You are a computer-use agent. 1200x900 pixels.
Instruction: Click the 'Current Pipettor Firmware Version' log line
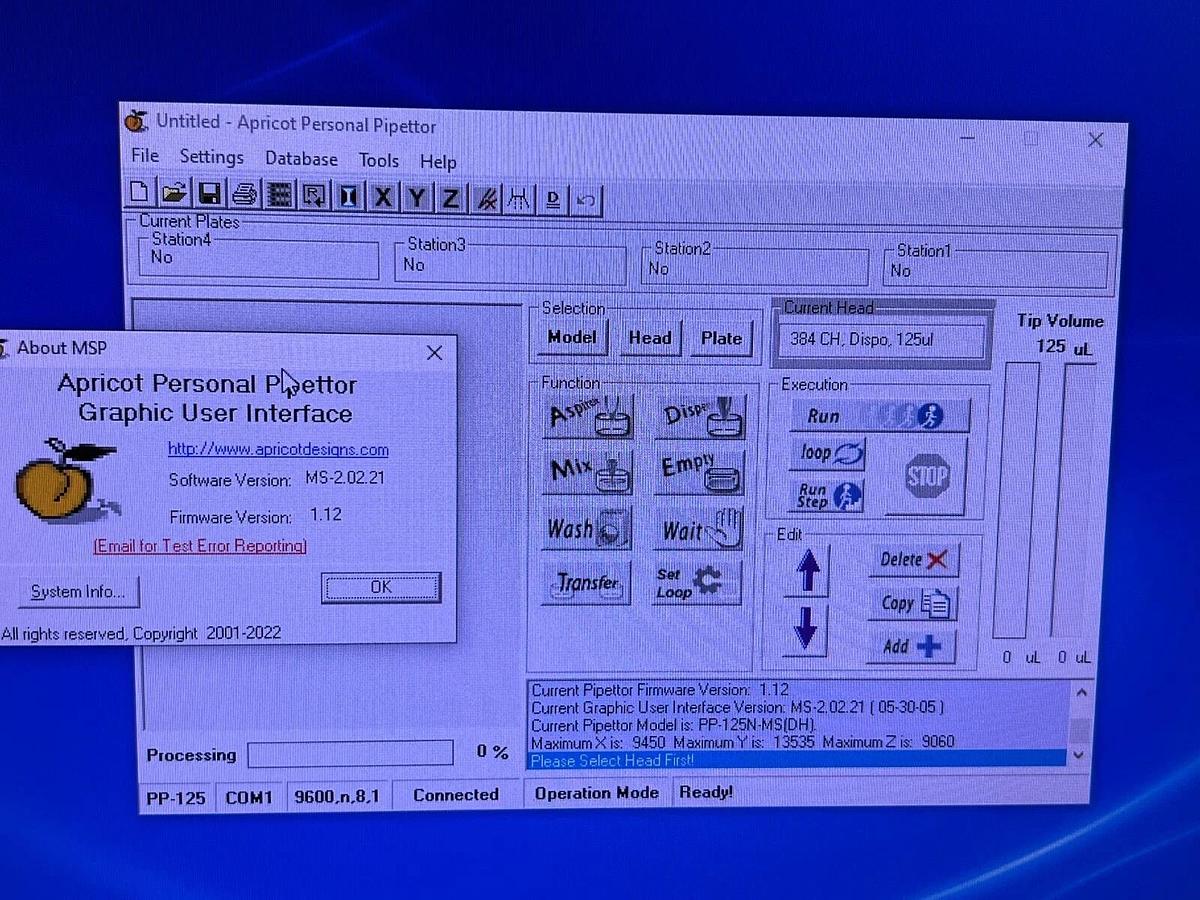660,690
